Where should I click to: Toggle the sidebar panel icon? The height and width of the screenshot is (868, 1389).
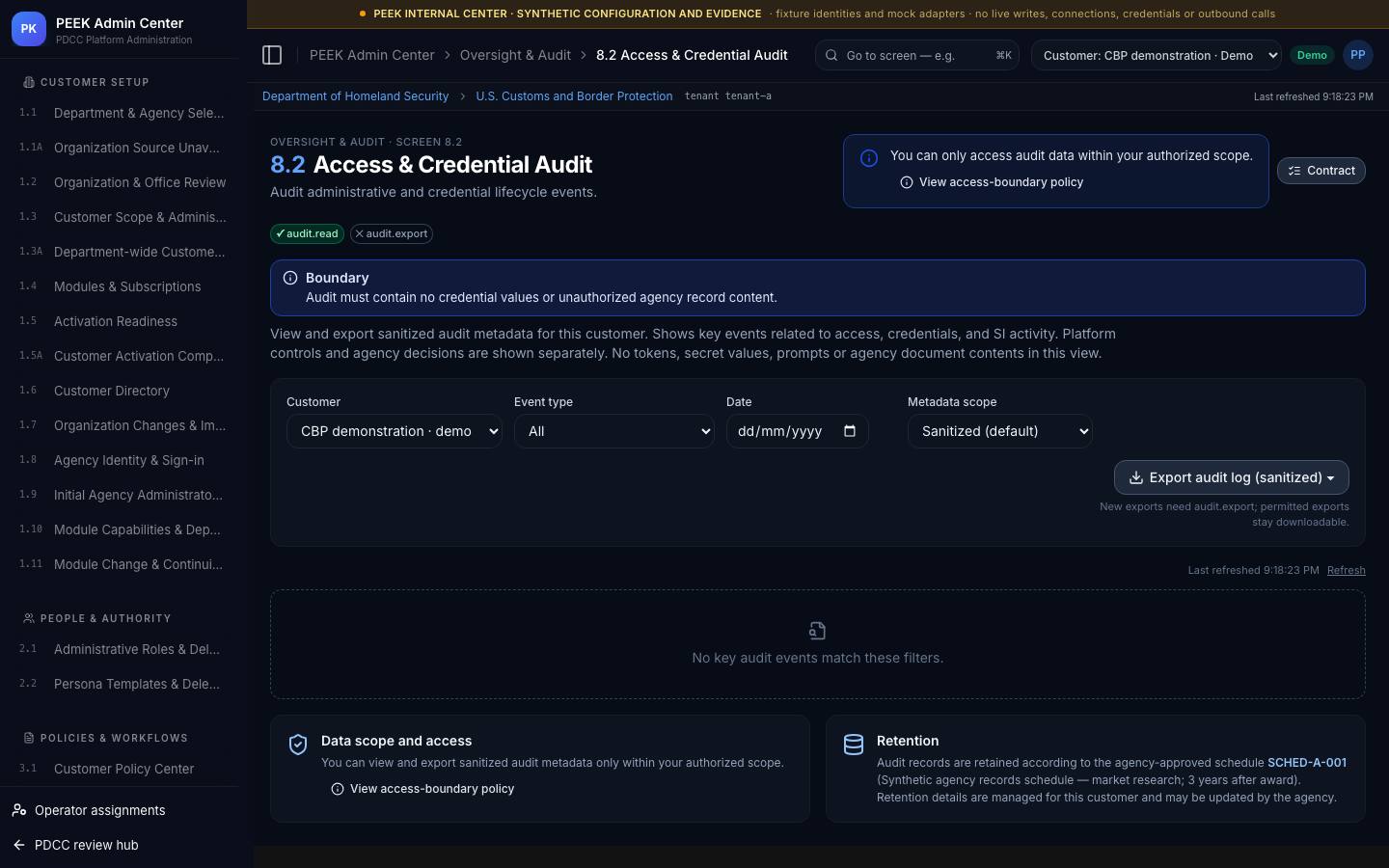[x=272, y=55]
